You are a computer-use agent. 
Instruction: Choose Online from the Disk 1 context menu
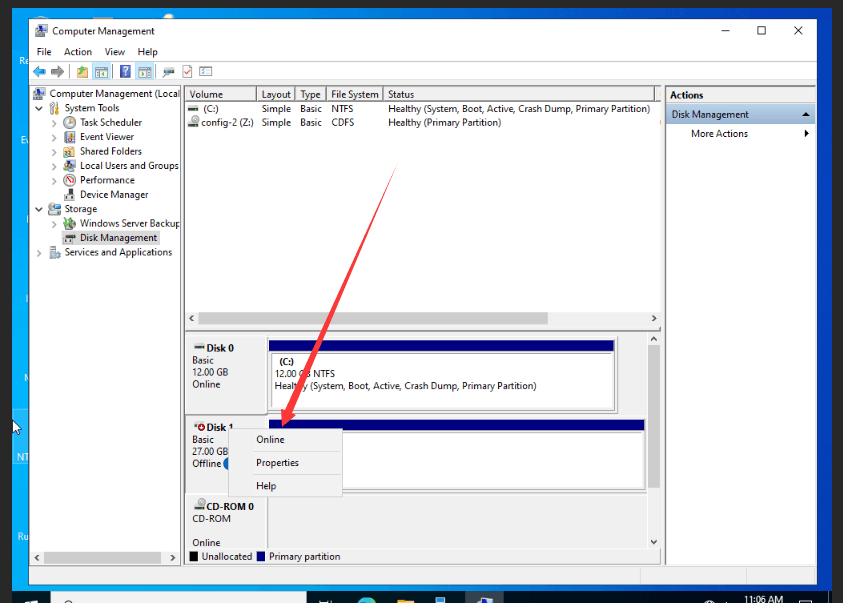coord(285,440)
